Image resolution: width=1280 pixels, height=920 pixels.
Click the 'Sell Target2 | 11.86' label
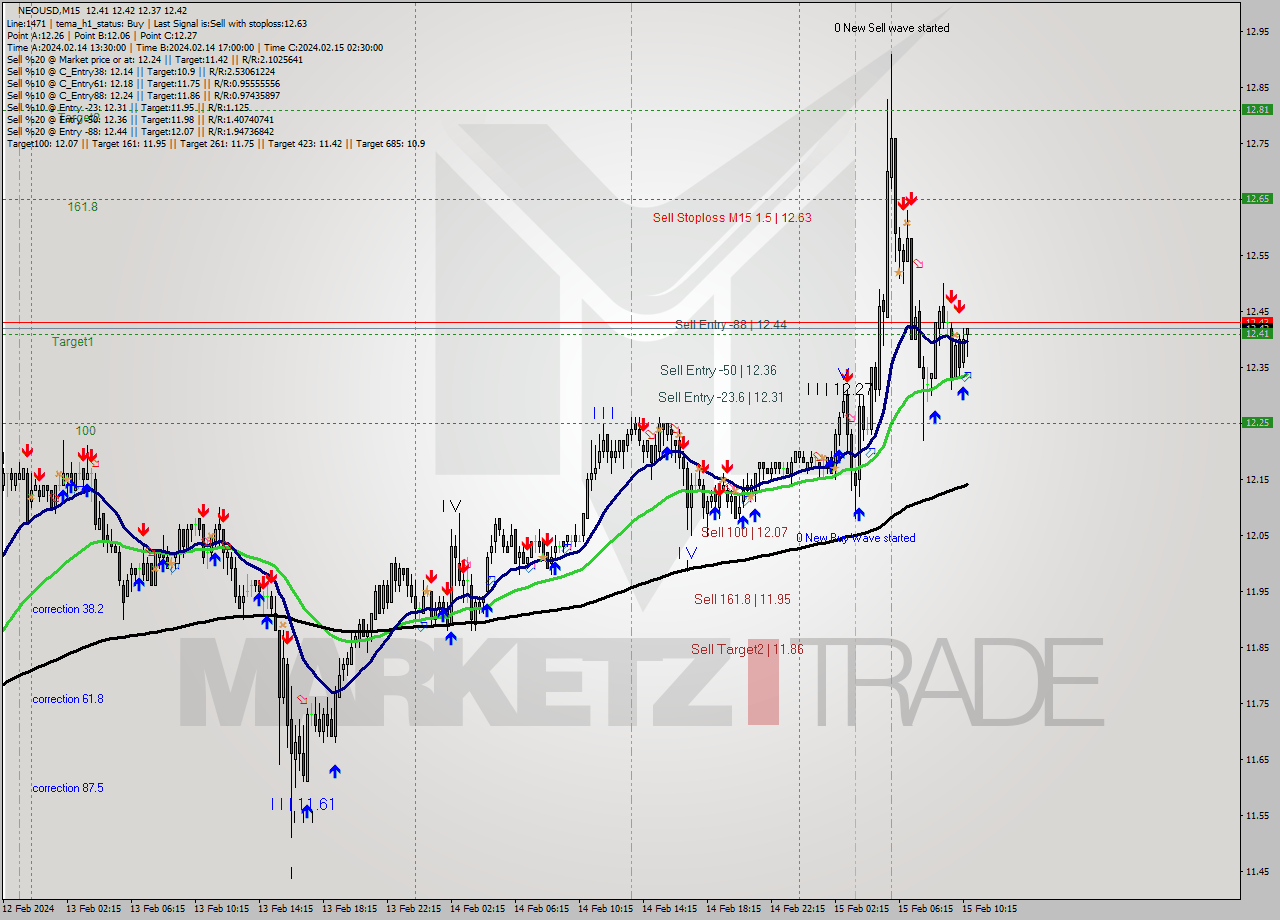(x=747, y=649)
